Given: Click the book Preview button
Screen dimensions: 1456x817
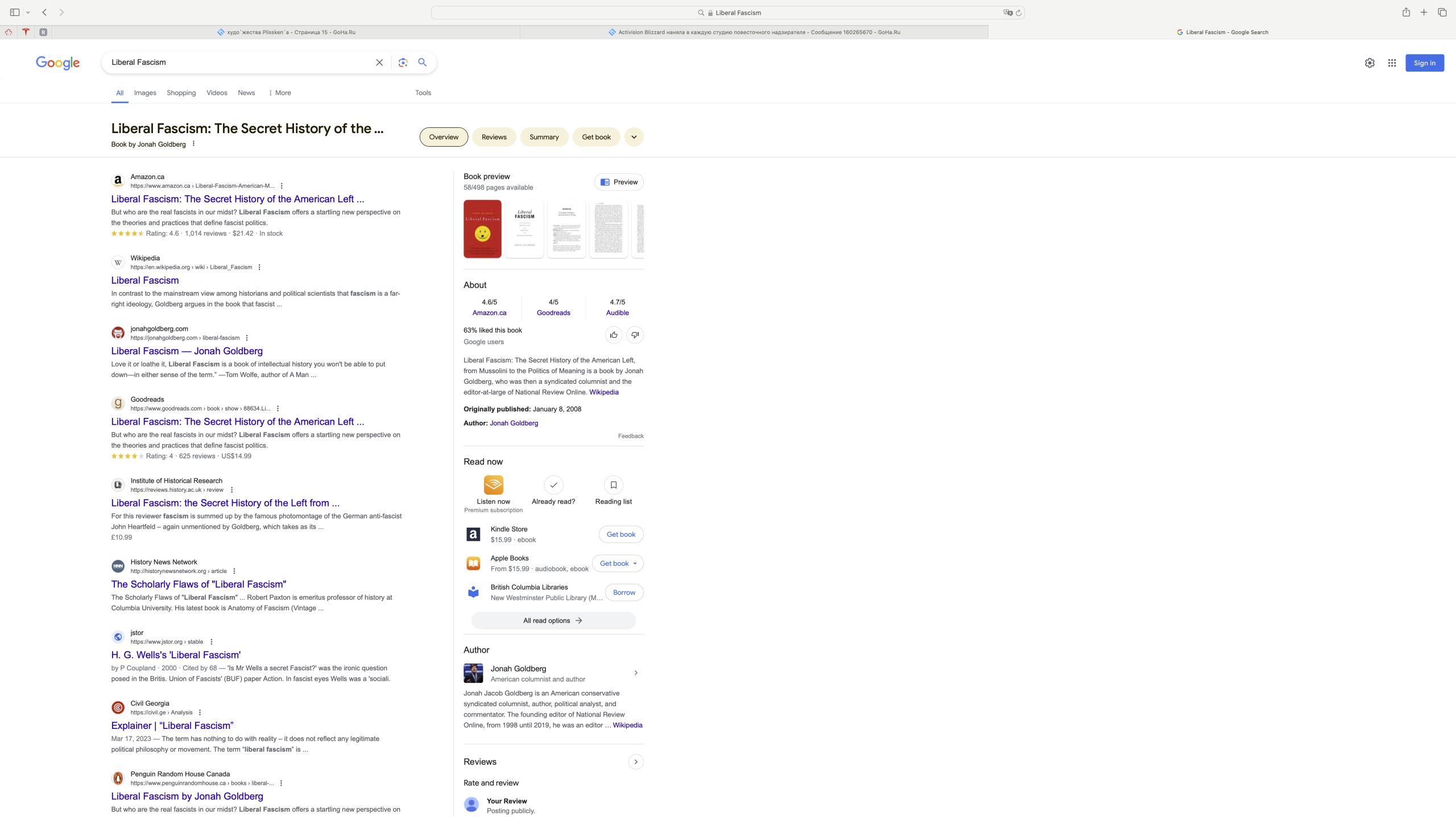Looking at the screenshot, I should click(619, 183).
